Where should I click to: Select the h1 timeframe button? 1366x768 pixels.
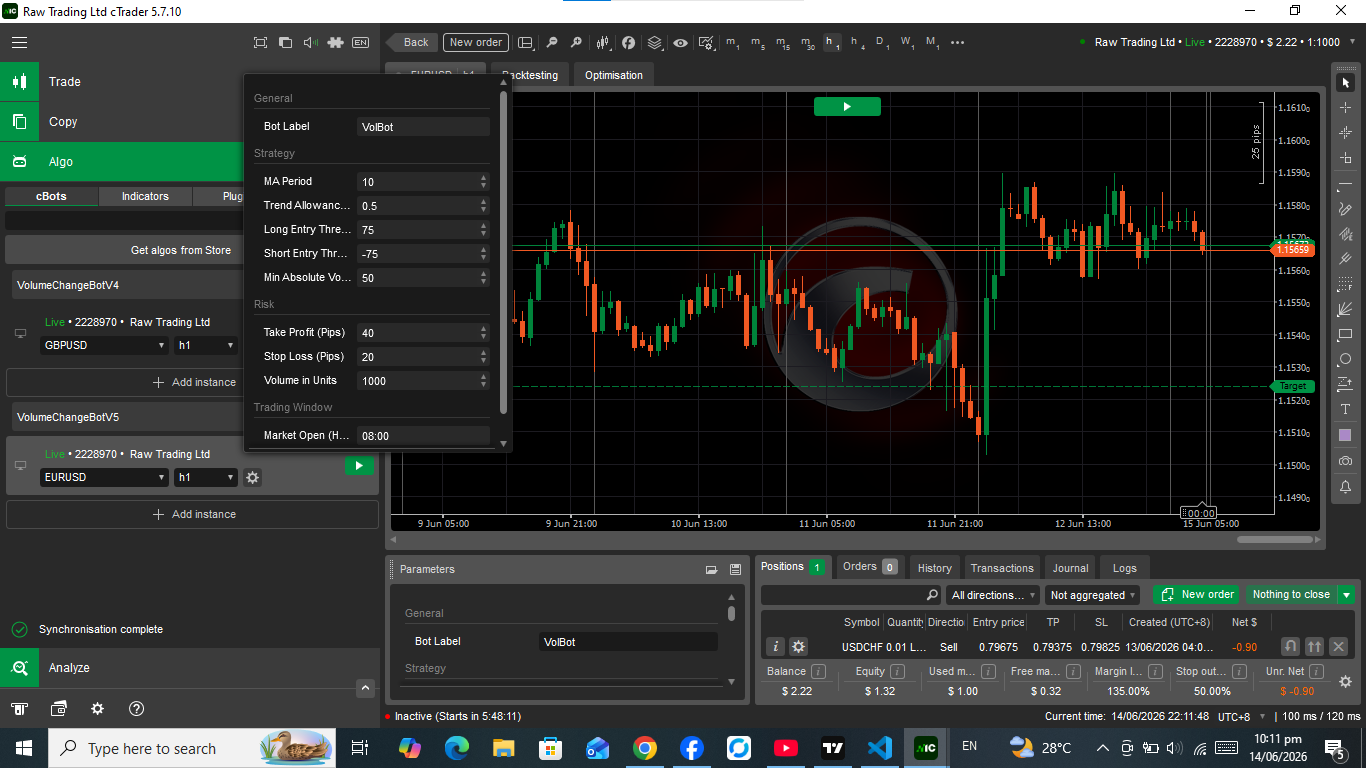click(832, 42)
